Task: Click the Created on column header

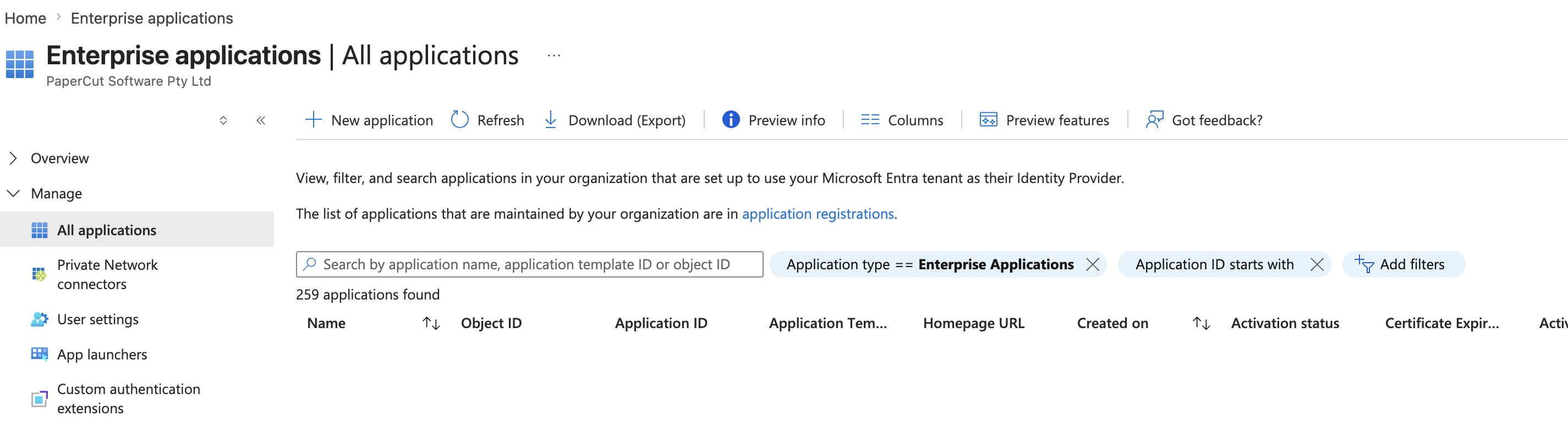Action: pos(1112,323)
